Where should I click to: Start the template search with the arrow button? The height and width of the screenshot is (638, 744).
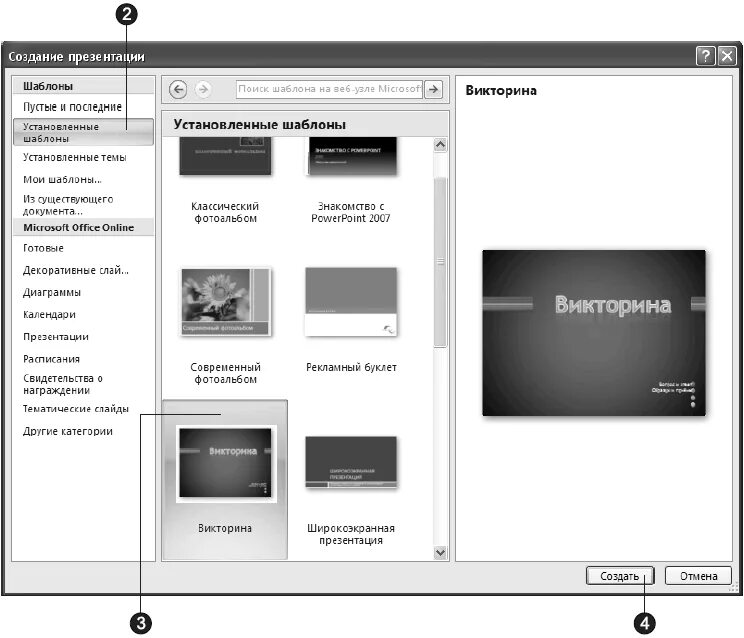click(x=434, y=89)
